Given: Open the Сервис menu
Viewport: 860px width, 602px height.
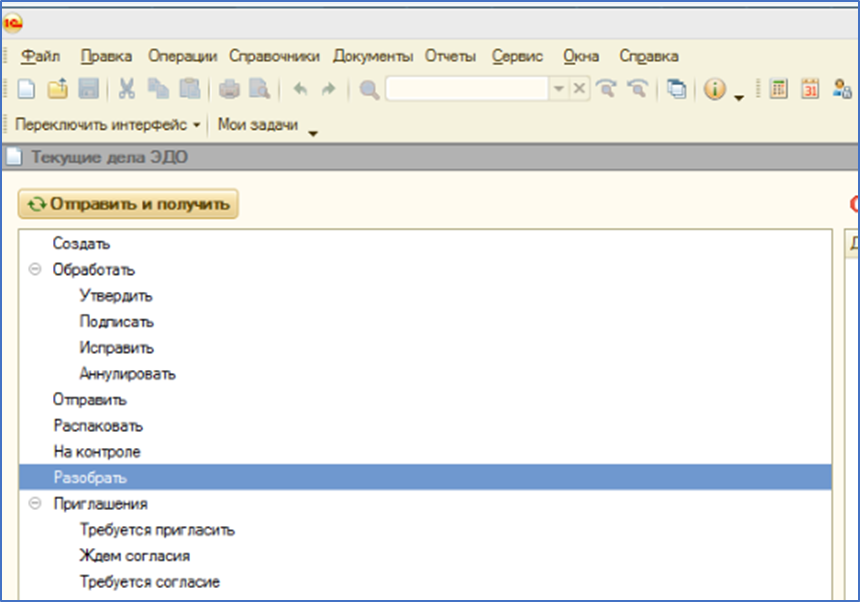Looking at the screenshot, I should tap(517, 56).
